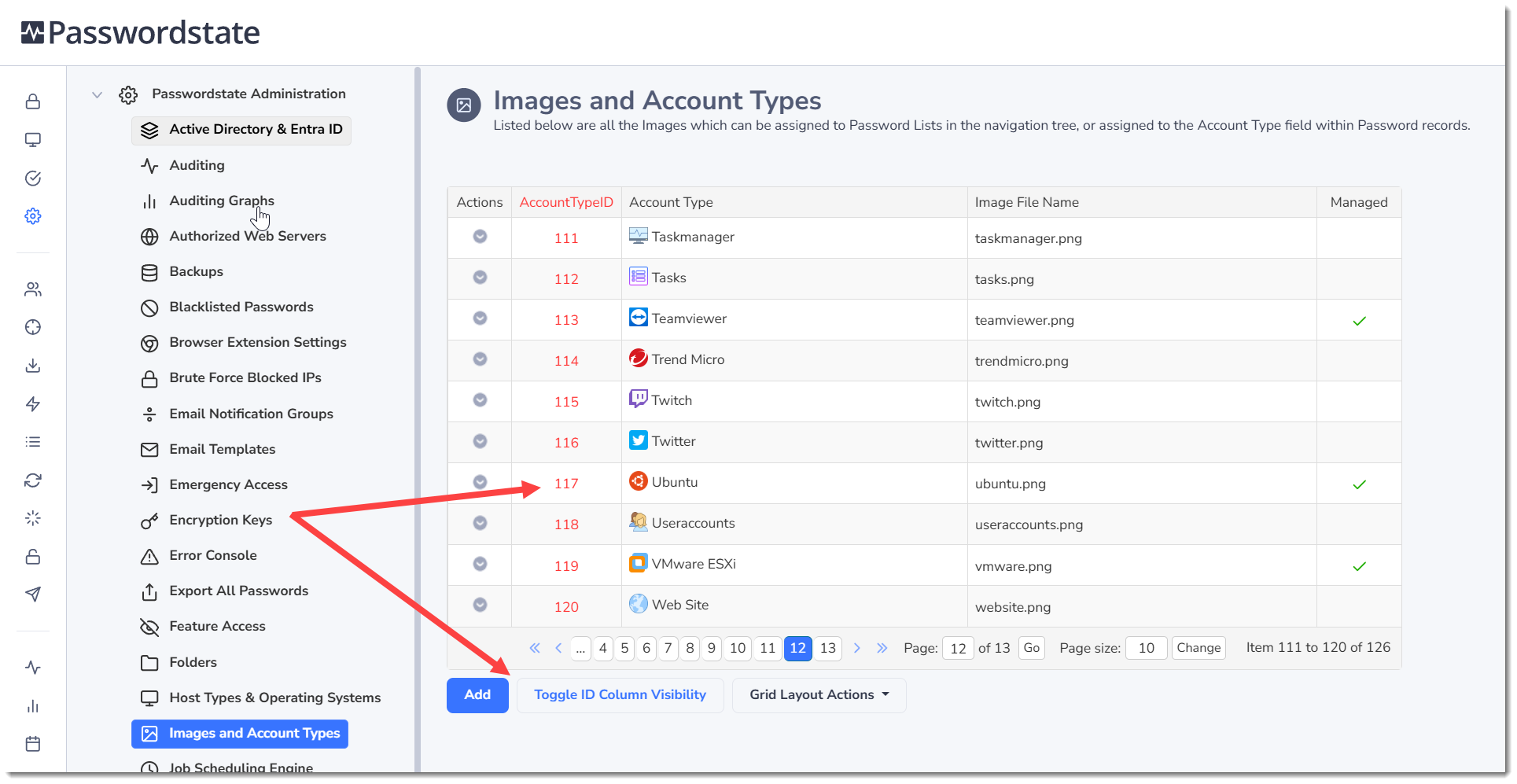
Task: Click the blue Add button
Action: click(477, 695)
